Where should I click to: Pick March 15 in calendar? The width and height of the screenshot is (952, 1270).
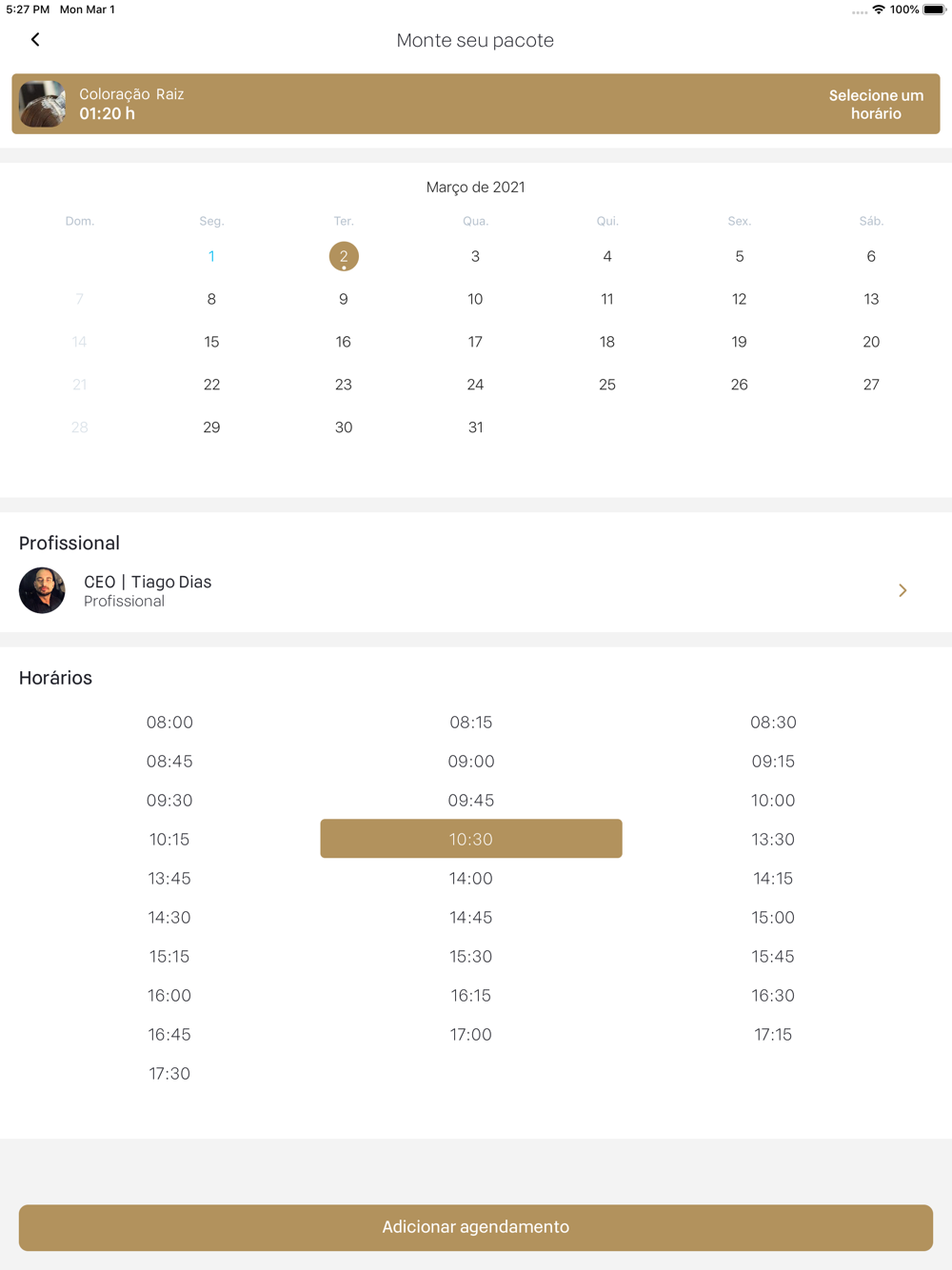211,342
